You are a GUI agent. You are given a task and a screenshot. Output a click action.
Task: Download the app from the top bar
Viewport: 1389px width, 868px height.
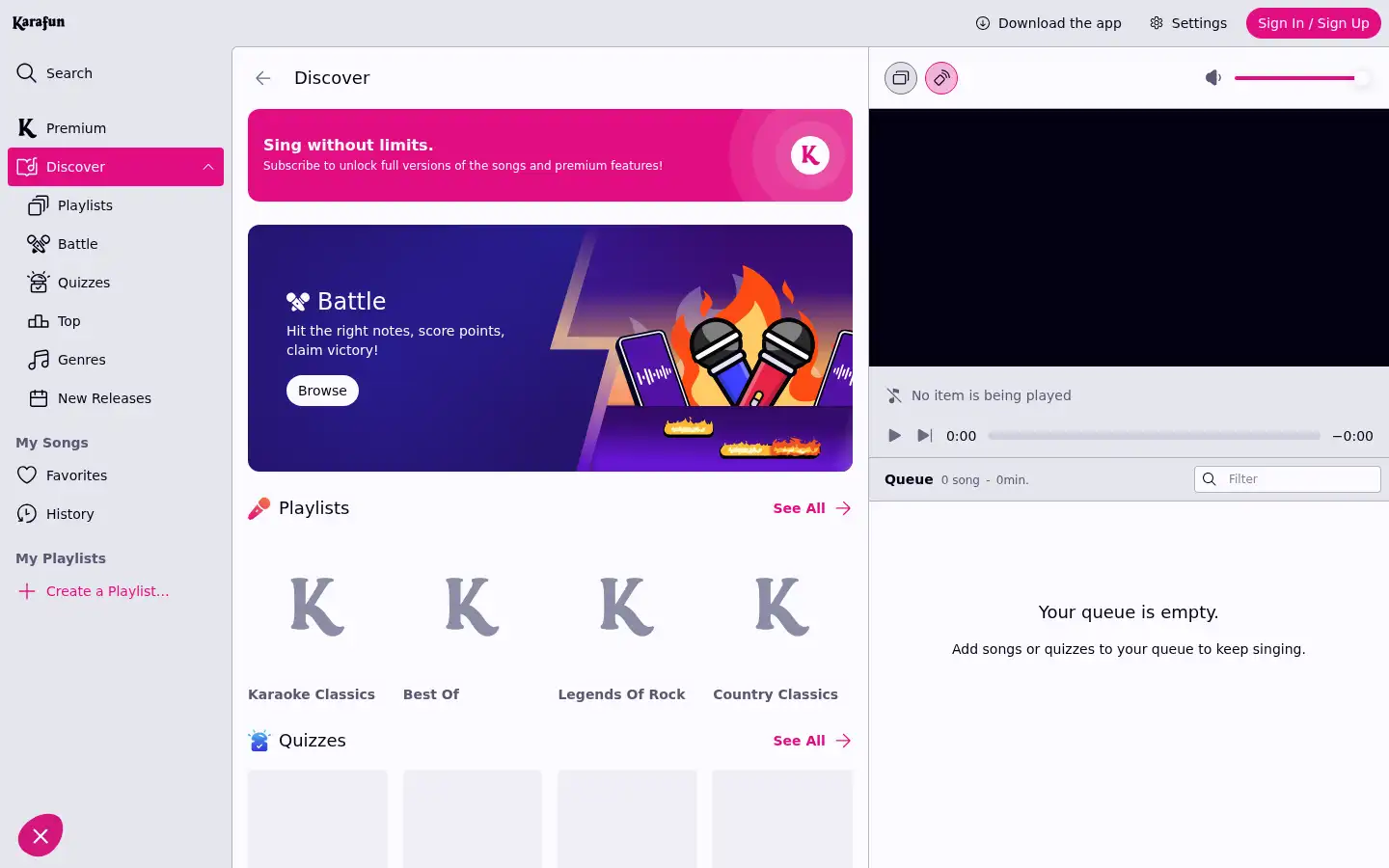coord(1049,23)
